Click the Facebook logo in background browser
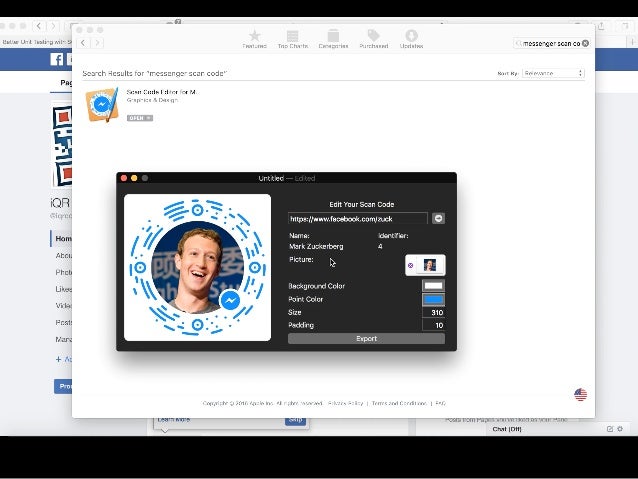Viewport: 638px width, 479px height. pos(57,59)
